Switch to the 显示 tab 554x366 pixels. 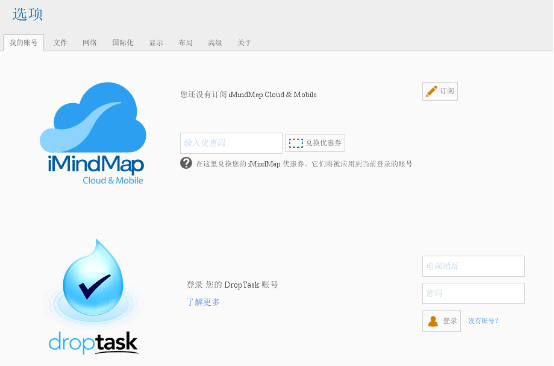(x=156, y=43)
